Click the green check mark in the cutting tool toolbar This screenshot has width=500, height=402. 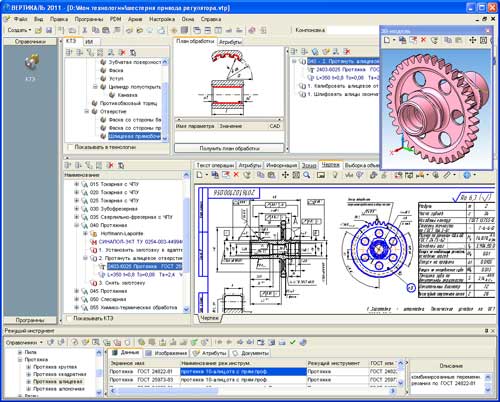coord(293,342)
